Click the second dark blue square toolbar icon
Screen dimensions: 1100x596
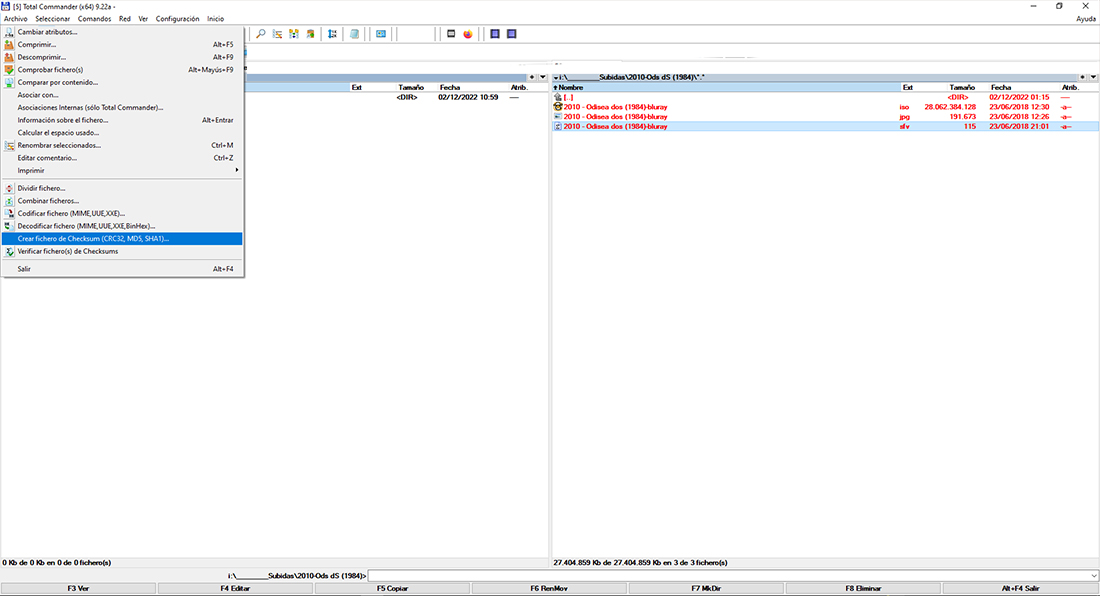(x=511, y=34)
